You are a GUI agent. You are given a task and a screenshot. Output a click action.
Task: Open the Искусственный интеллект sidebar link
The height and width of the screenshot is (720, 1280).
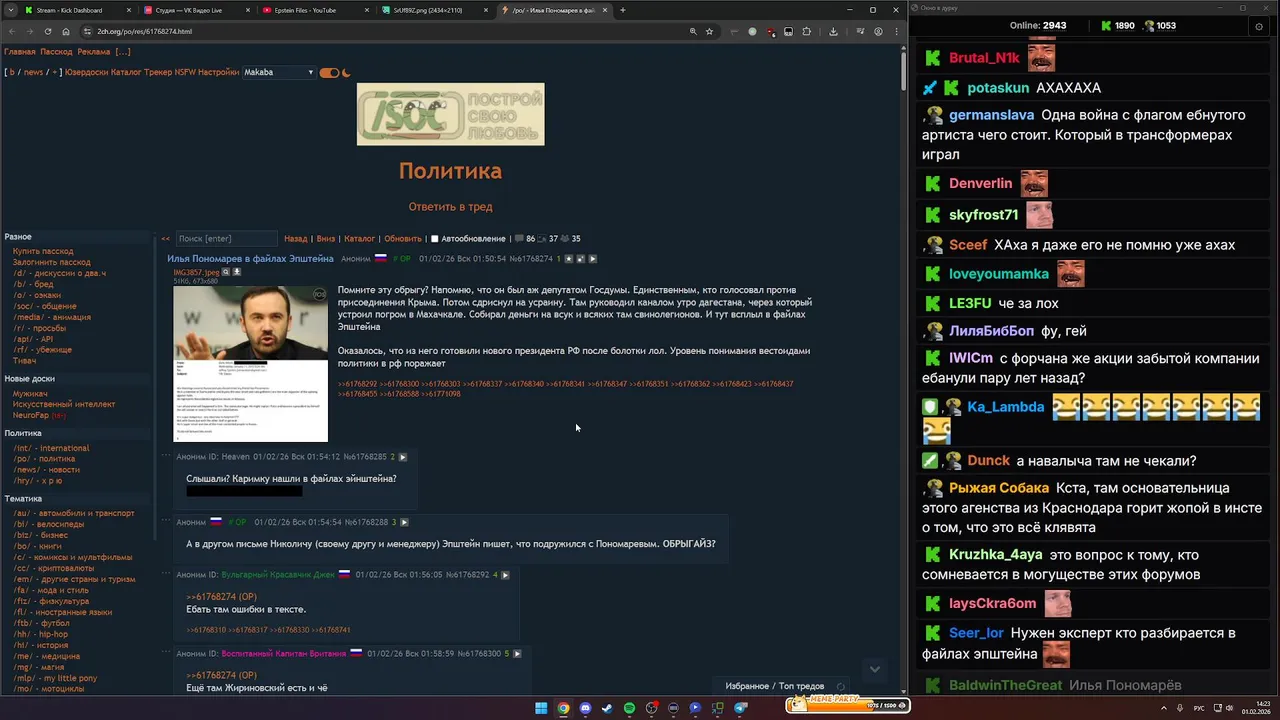[x=64, y=404]
